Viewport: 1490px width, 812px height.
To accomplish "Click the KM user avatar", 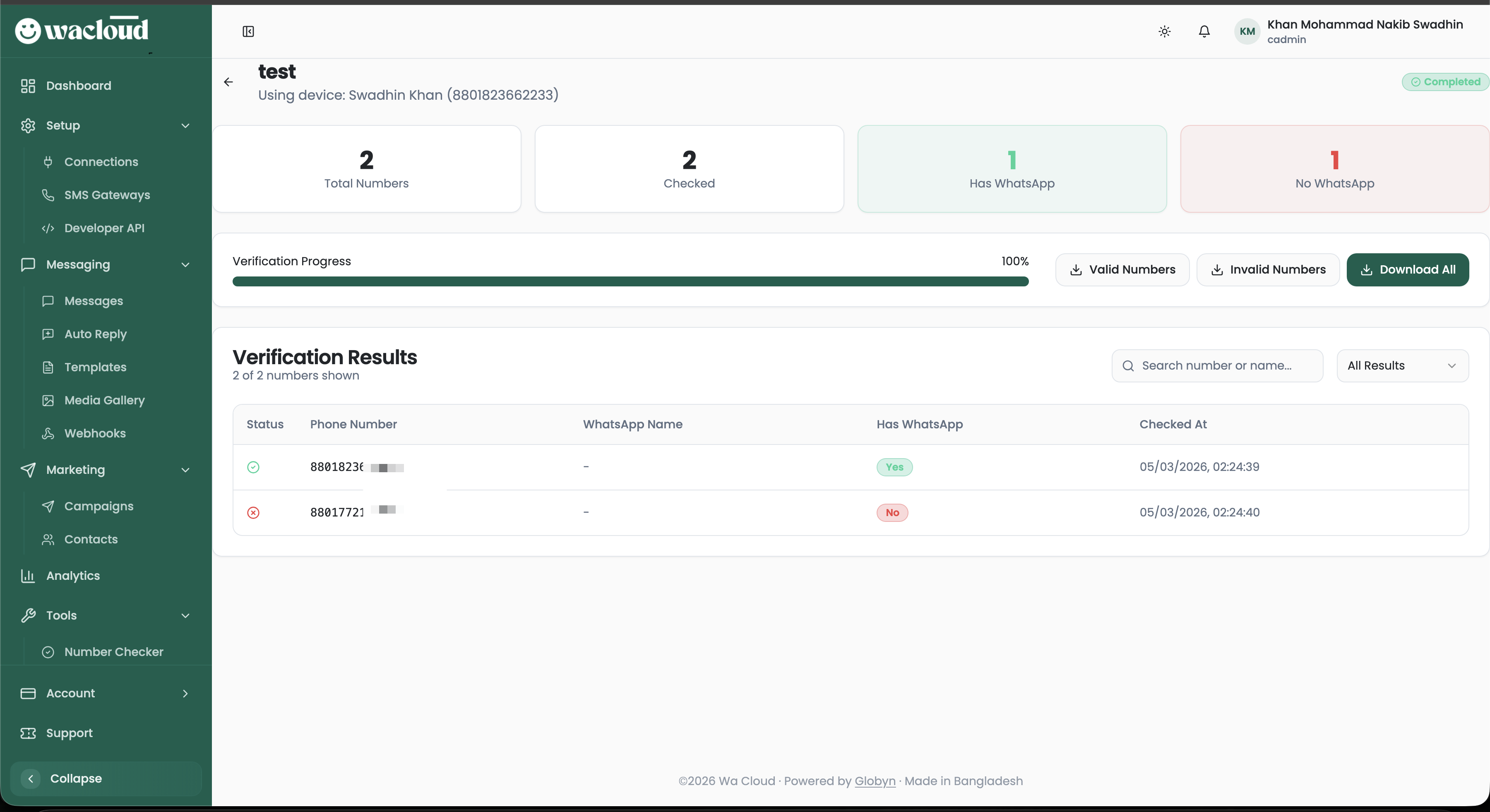I will (1247, 31).
